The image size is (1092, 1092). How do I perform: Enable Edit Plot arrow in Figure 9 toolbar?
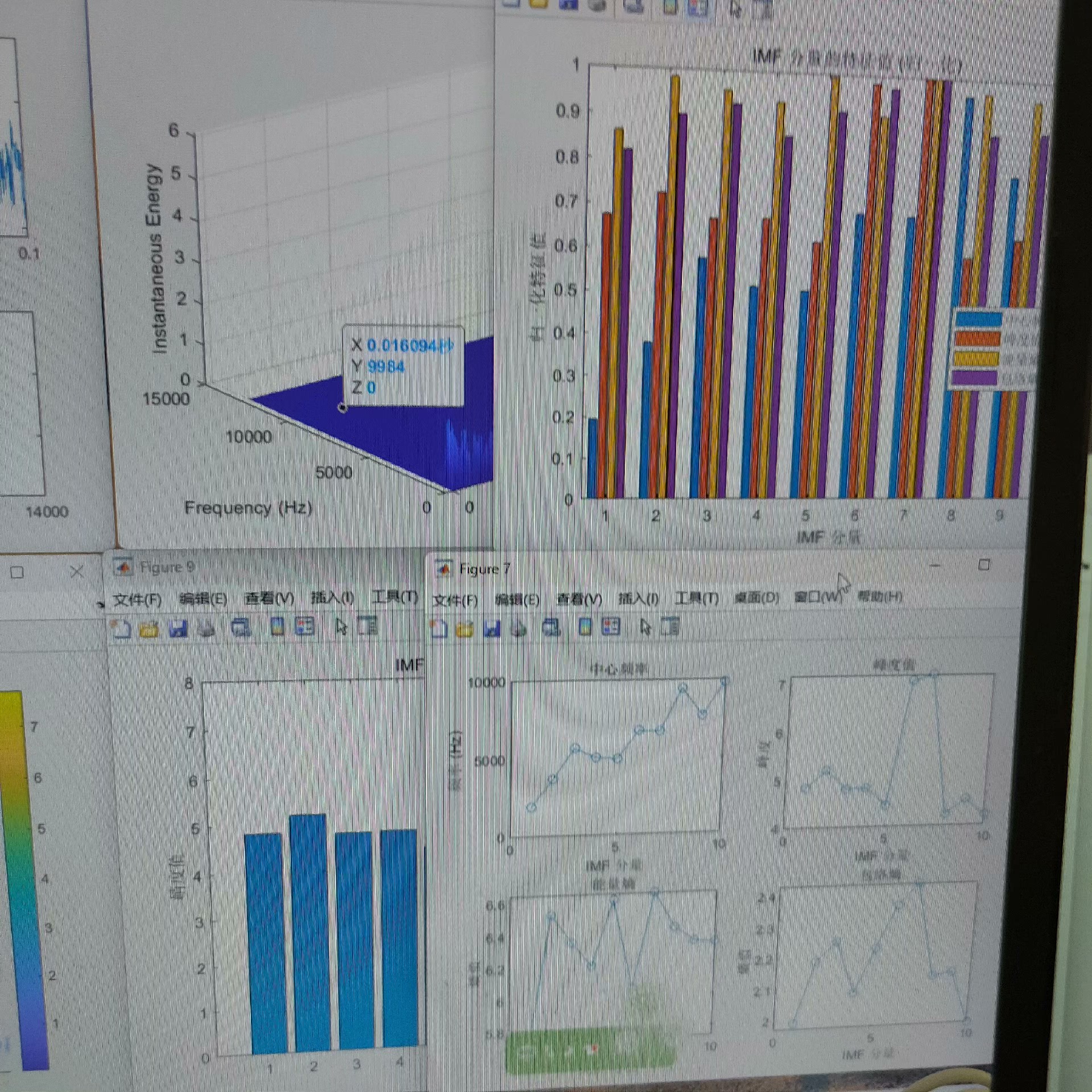[x=341, y=627]
